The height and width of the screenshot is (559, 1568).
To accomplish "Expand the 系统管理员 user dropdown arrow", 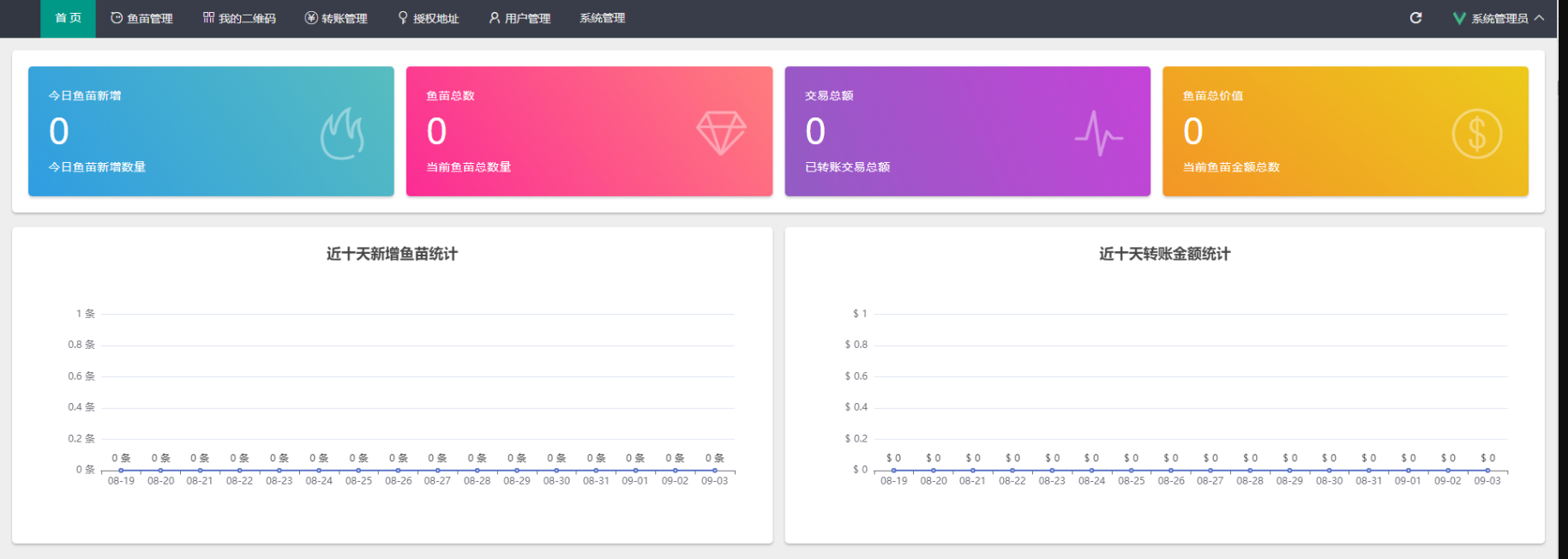I will (1539, 18).
